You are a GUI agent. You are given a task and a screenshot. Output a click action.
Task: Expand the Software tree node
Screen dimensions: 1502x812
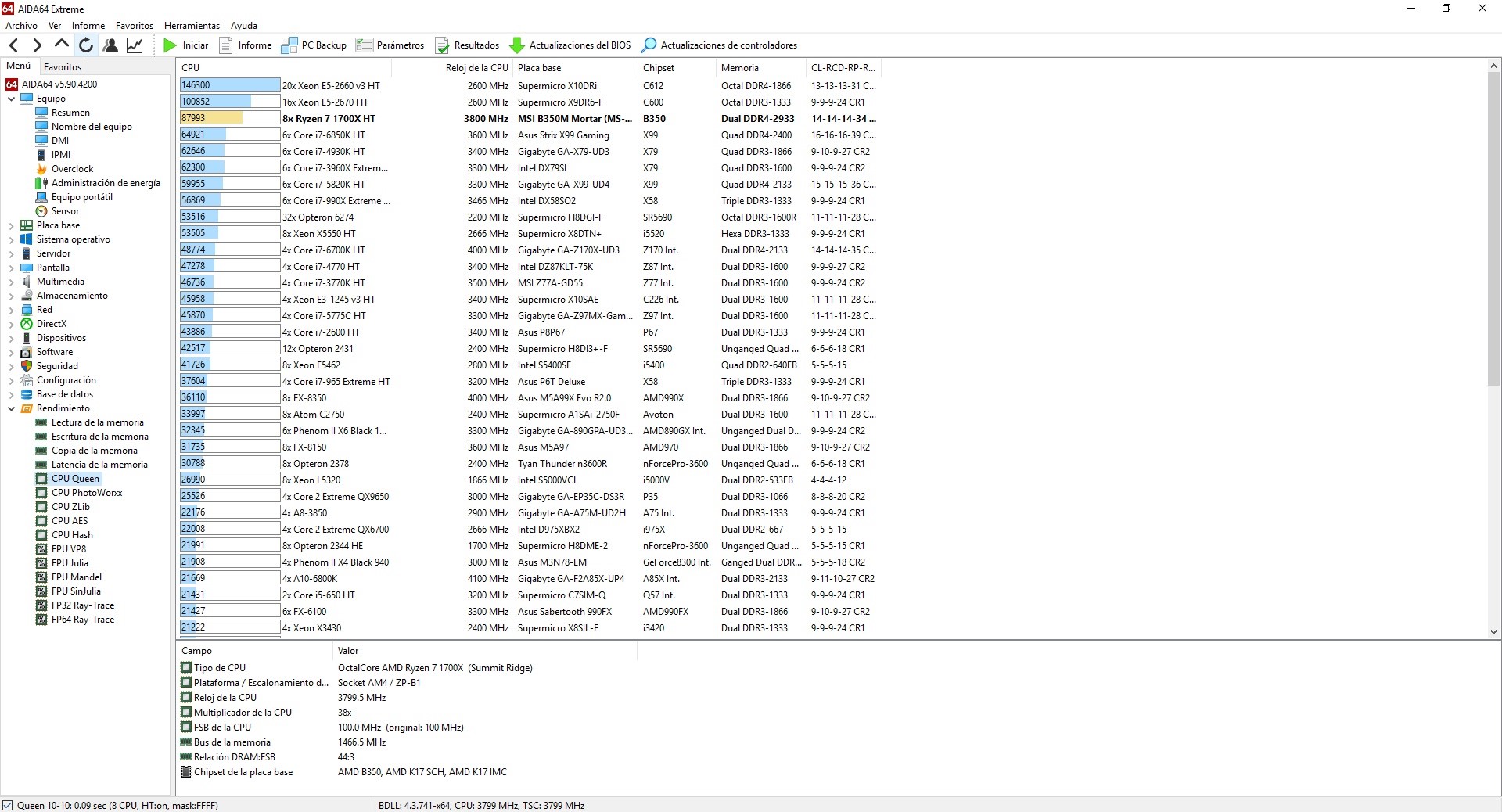click(12, 352)
